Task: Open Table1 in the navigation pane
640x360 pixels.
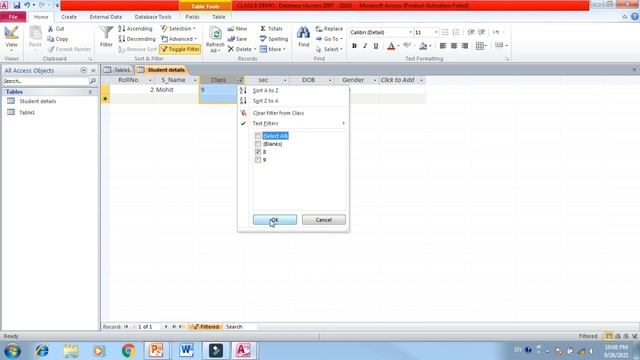Action: pyautogui.click(x=27, y=112)
